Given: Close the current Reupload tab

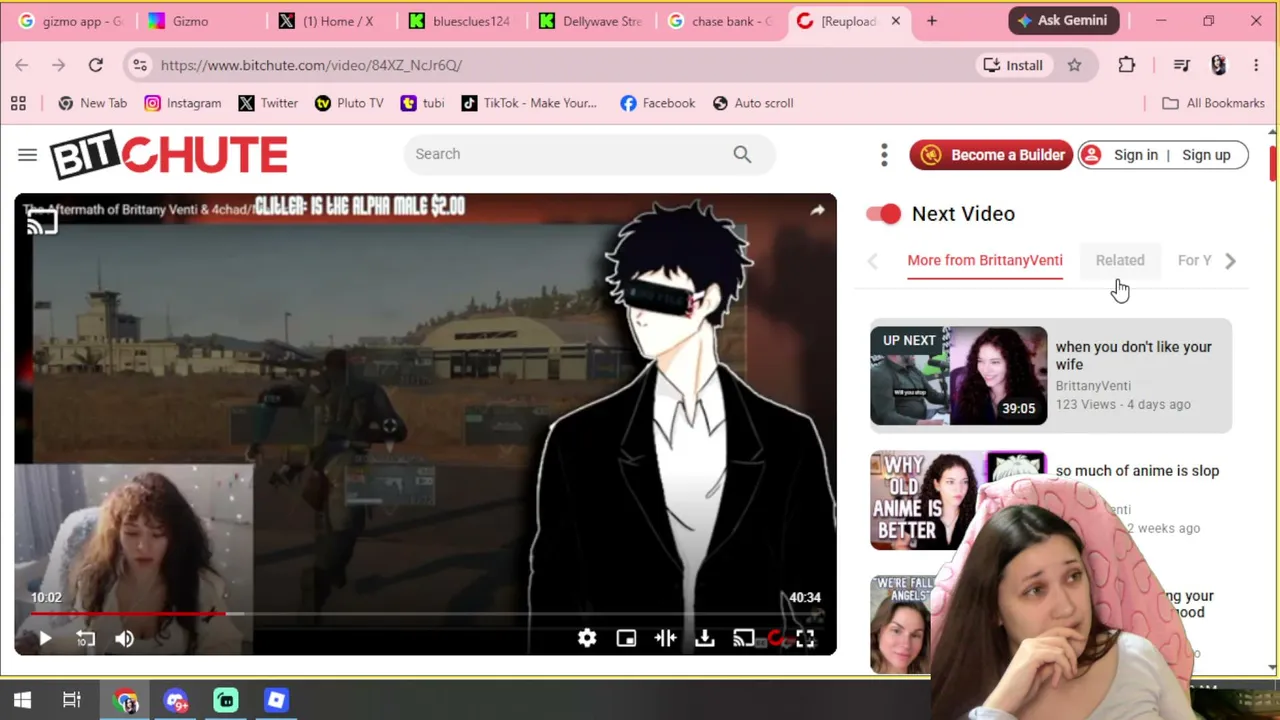Looking at the screenshot, I should pyautogui.click(x=896, y=21).
